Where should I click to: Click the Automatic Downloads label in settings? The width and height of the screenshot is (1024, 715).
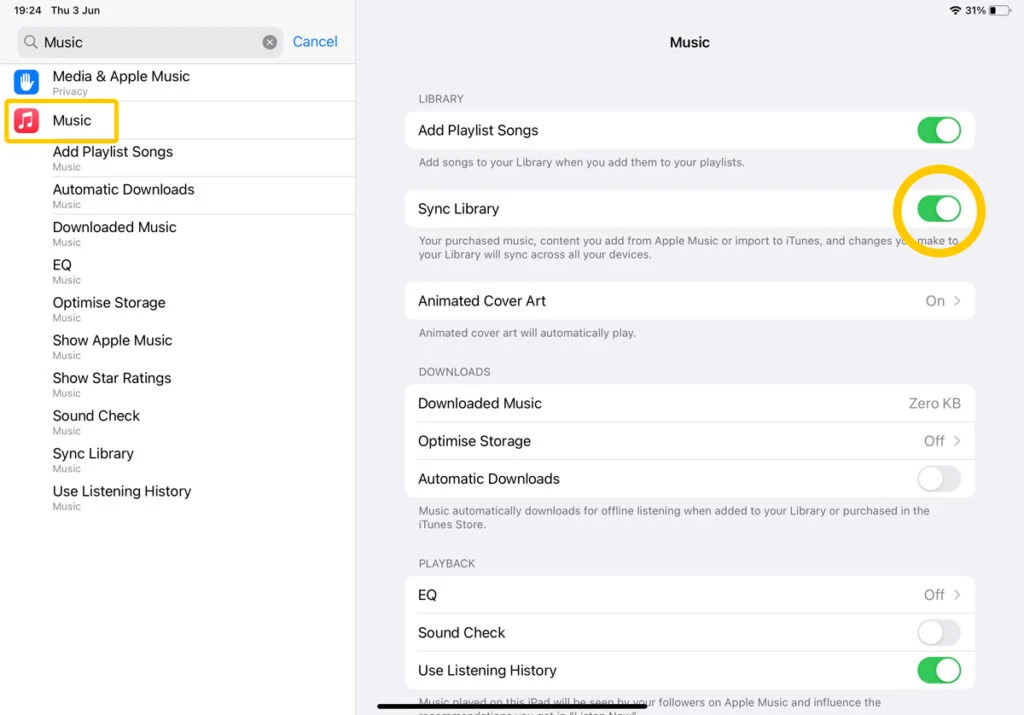488,479
